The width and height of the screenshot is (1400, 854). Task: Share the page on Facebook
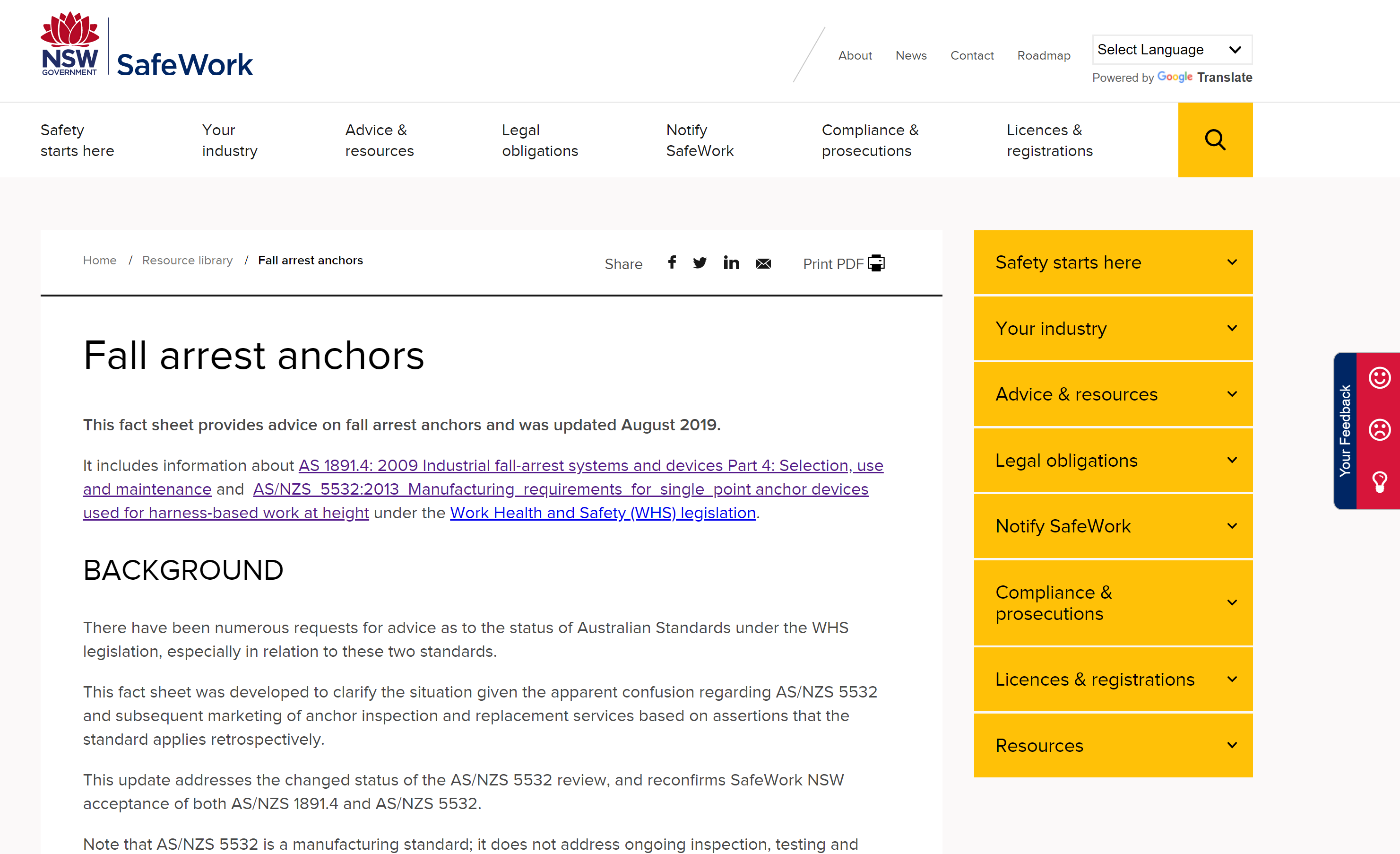[672, 263]
